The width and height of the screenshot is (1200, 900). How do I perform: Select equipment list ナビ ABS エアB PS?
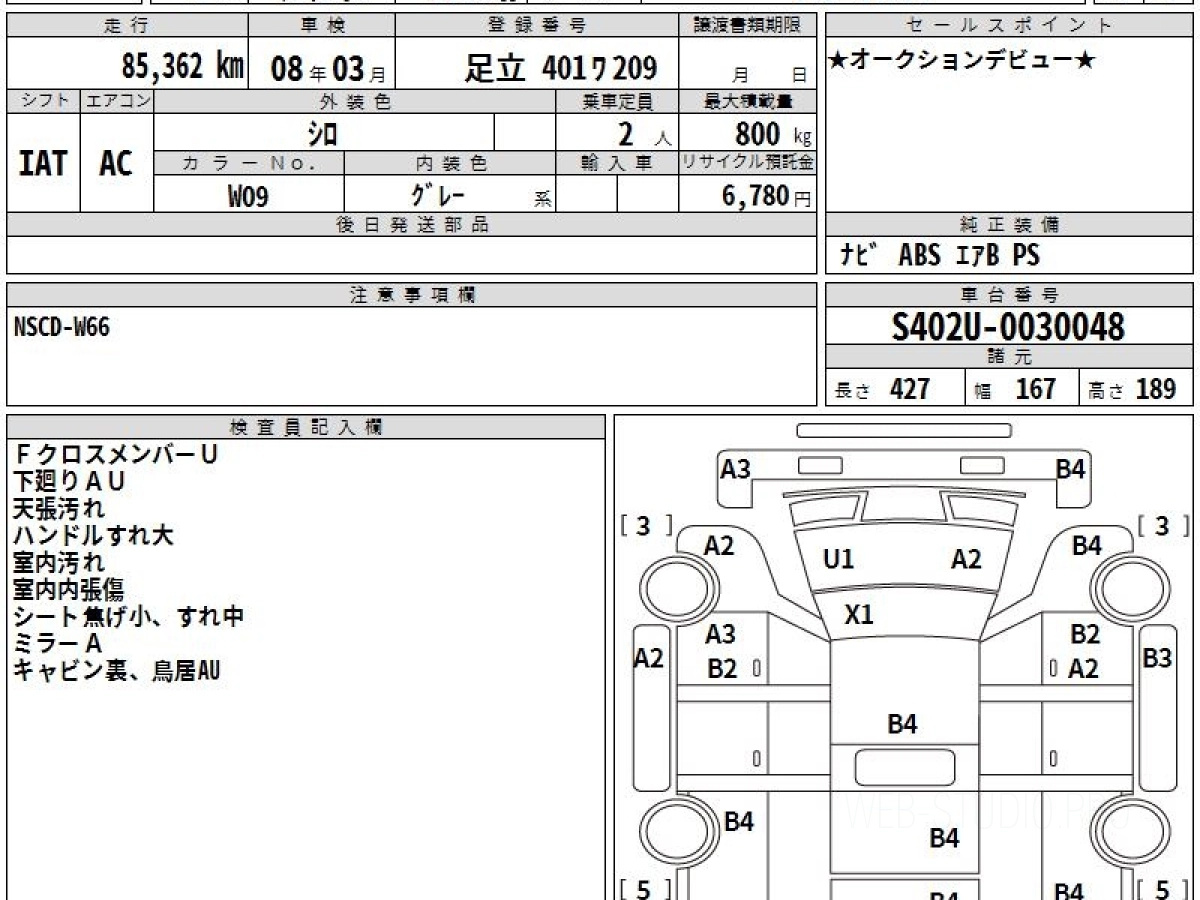pyautogui.click(x=939, y=256)
